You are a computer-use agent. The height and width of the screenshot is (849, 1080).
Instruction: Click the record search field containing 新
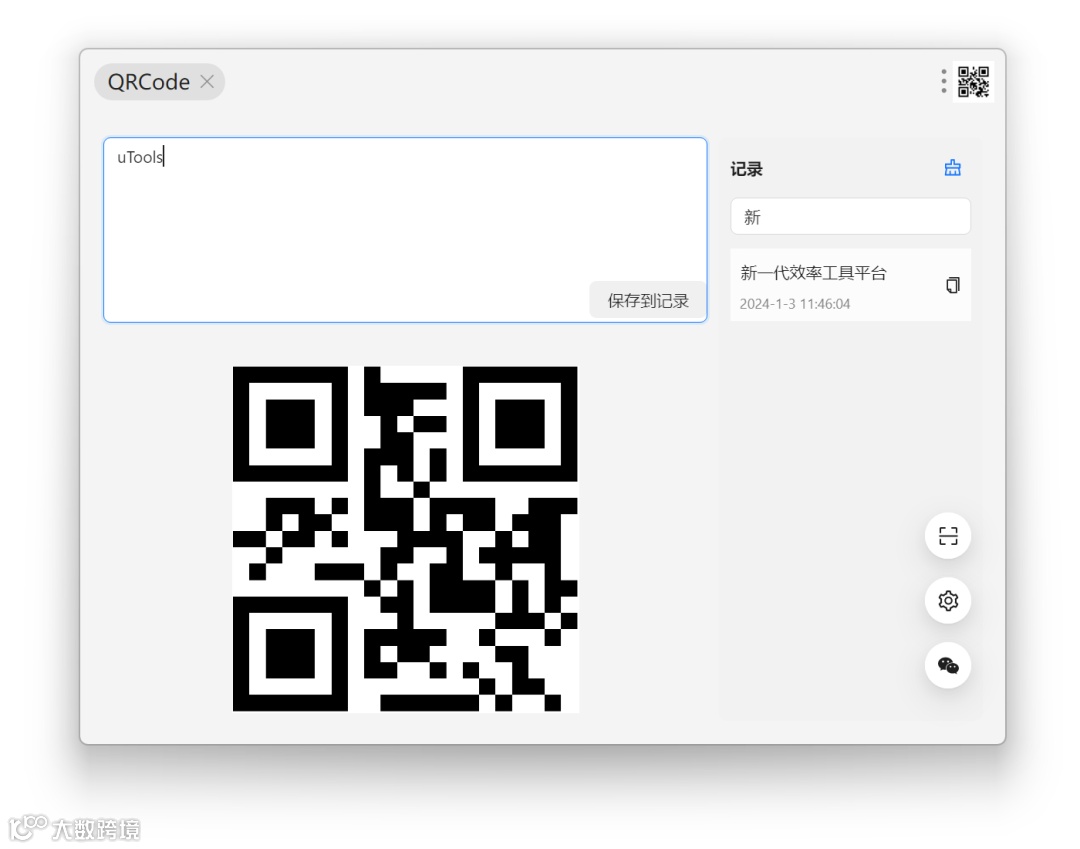[851, 217]
